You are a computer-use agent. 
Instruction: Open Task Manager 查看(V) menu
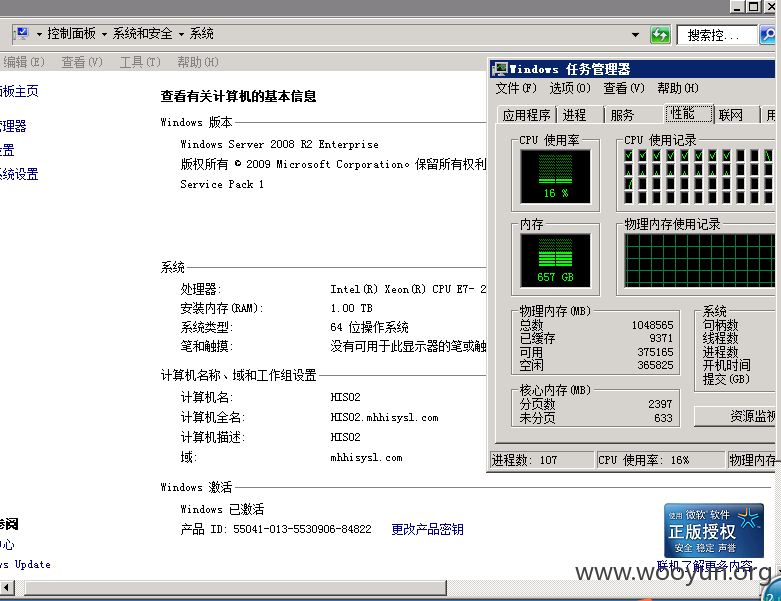click(624, 88)
